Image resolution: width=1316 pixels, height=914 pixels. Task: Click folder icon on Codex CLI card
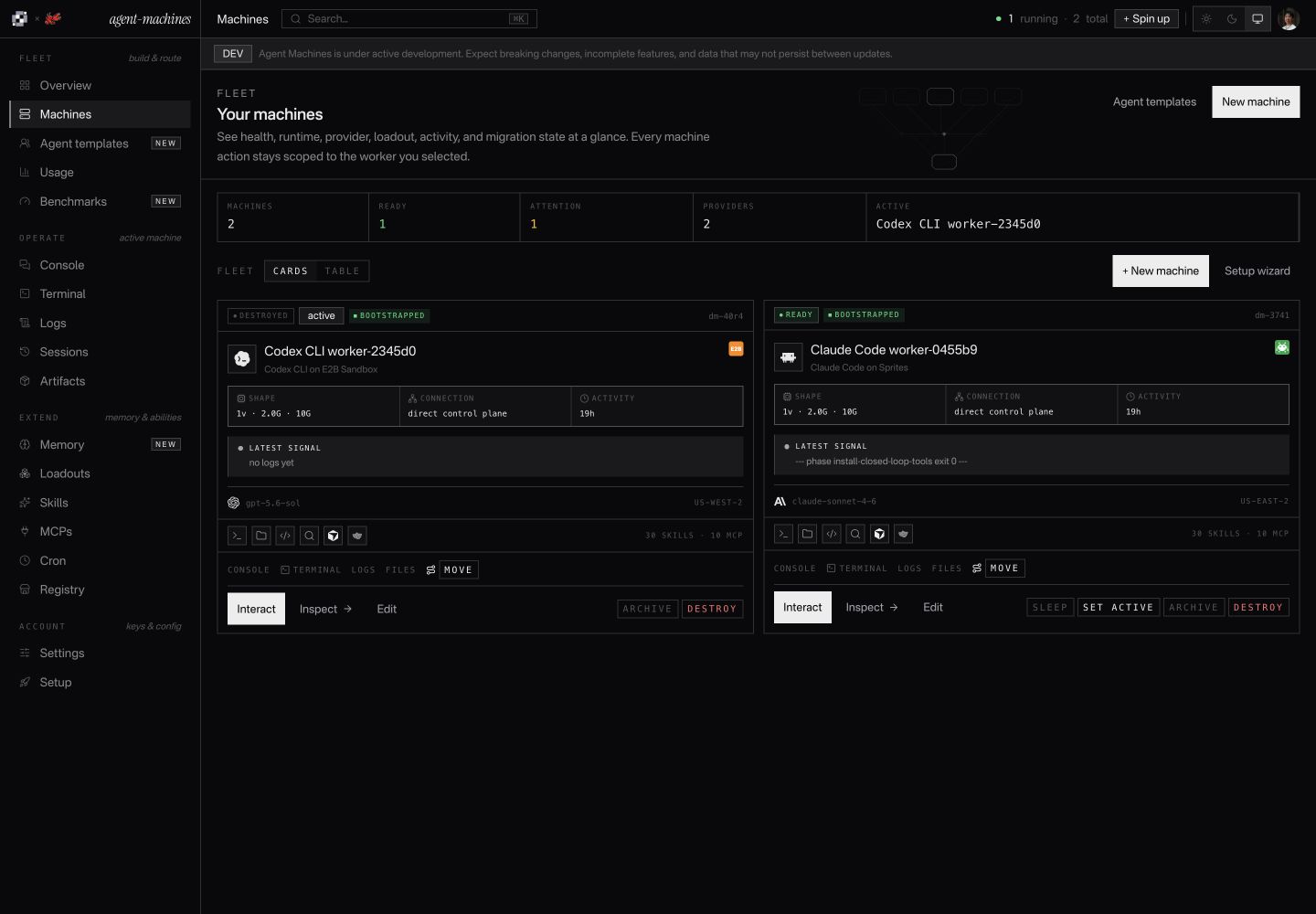point(261,536)
